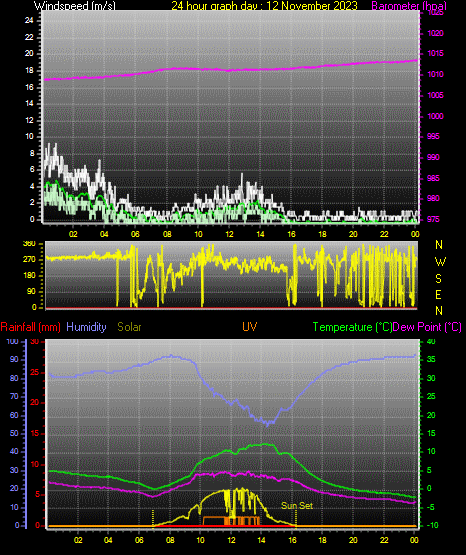Select the 1015 barometer axis value
Screen dimensions: 466x555
435,53
